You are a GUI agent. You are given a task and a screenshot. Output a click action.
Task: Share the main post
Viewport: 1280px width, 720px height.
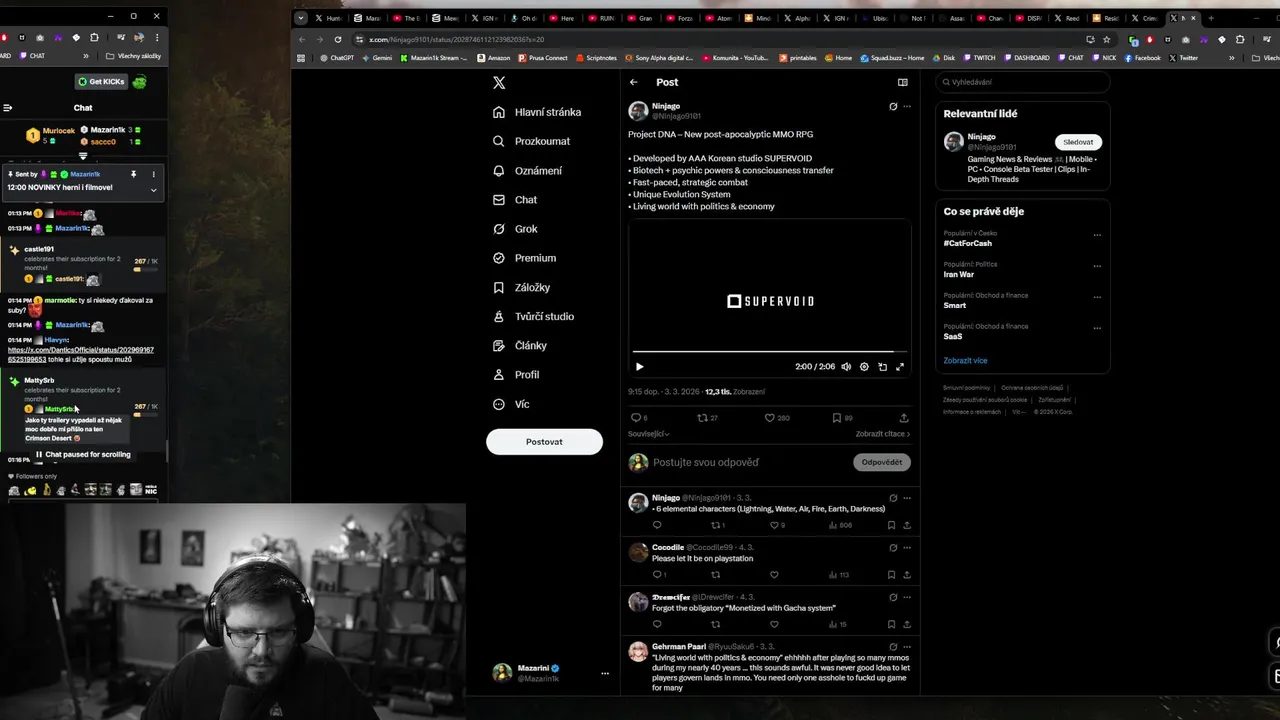[x=904, y=418]
